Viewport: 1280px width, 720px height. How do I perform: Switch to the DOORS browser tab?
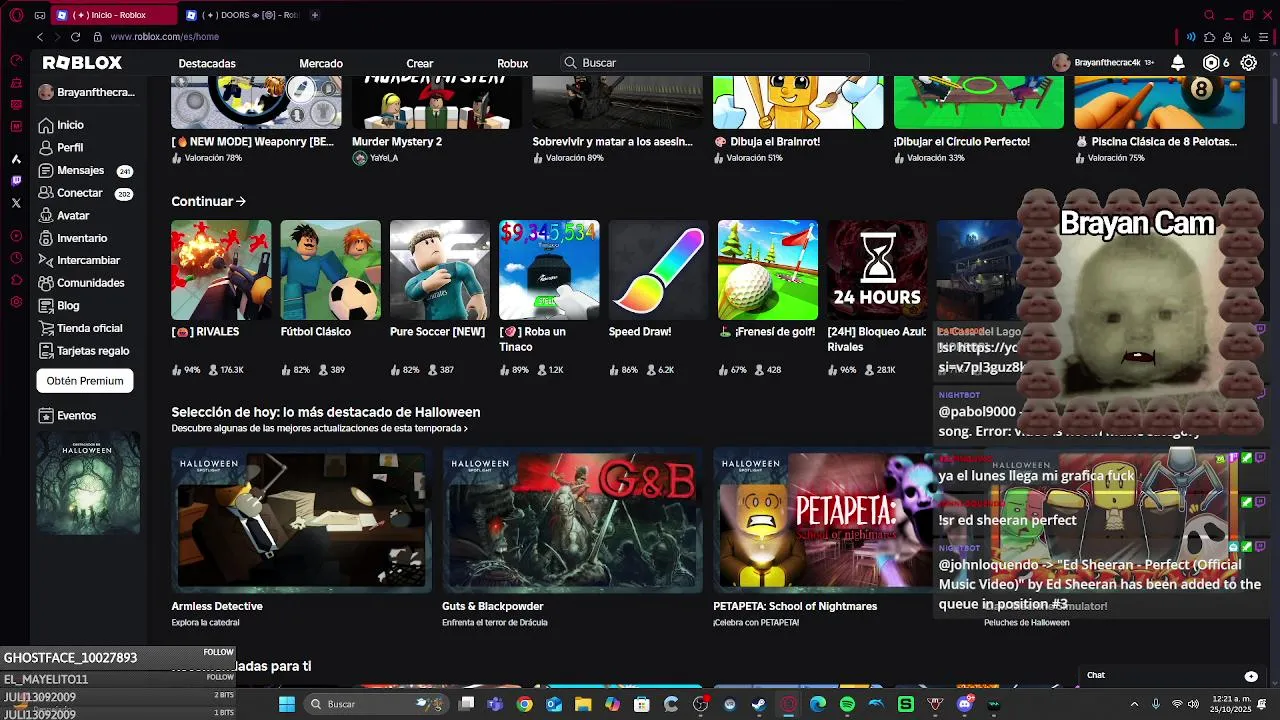tap(243, 15)
